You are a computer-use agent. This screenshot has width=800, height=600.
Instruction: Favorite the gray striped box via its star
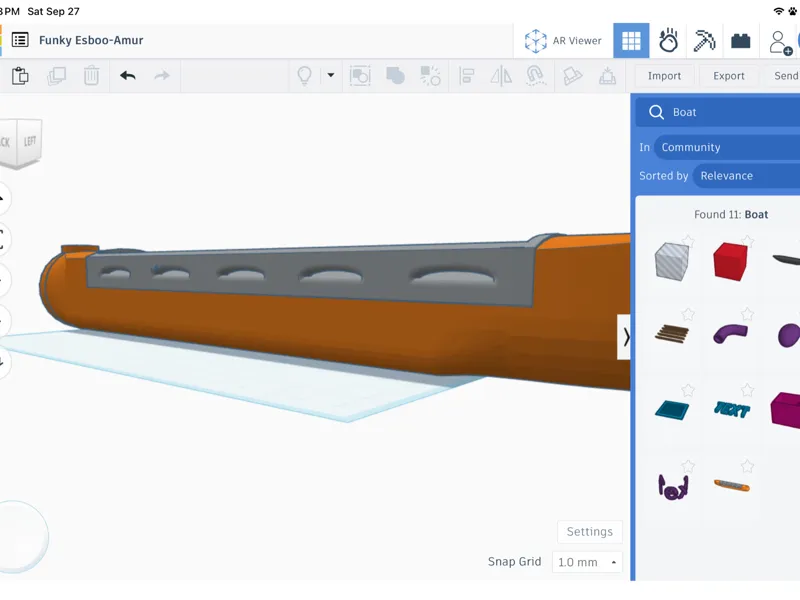click(688, 240)
